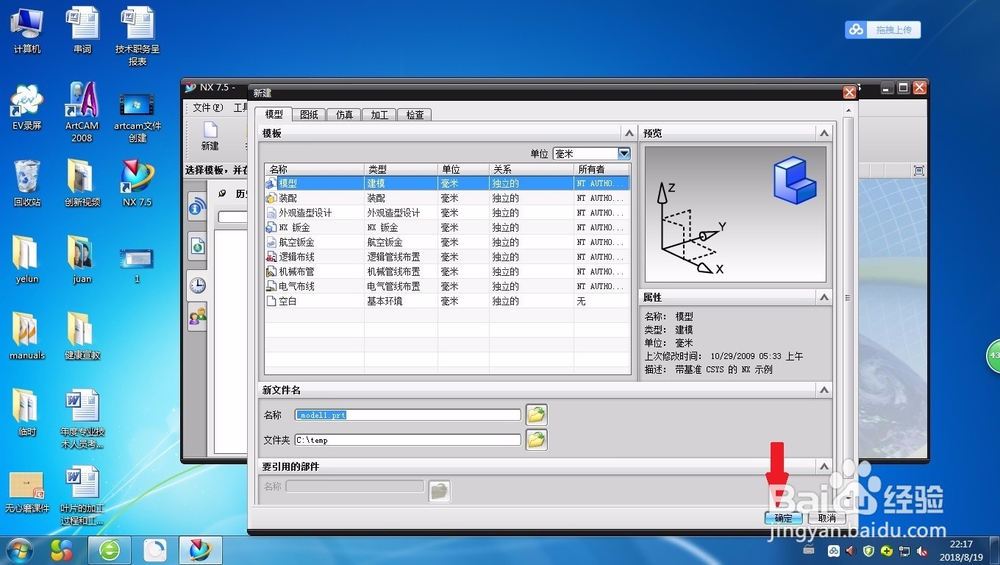Open the web browser document sidebar icon in NX
The height and width of the screenshot is (565, 1000).
(197, 246)
